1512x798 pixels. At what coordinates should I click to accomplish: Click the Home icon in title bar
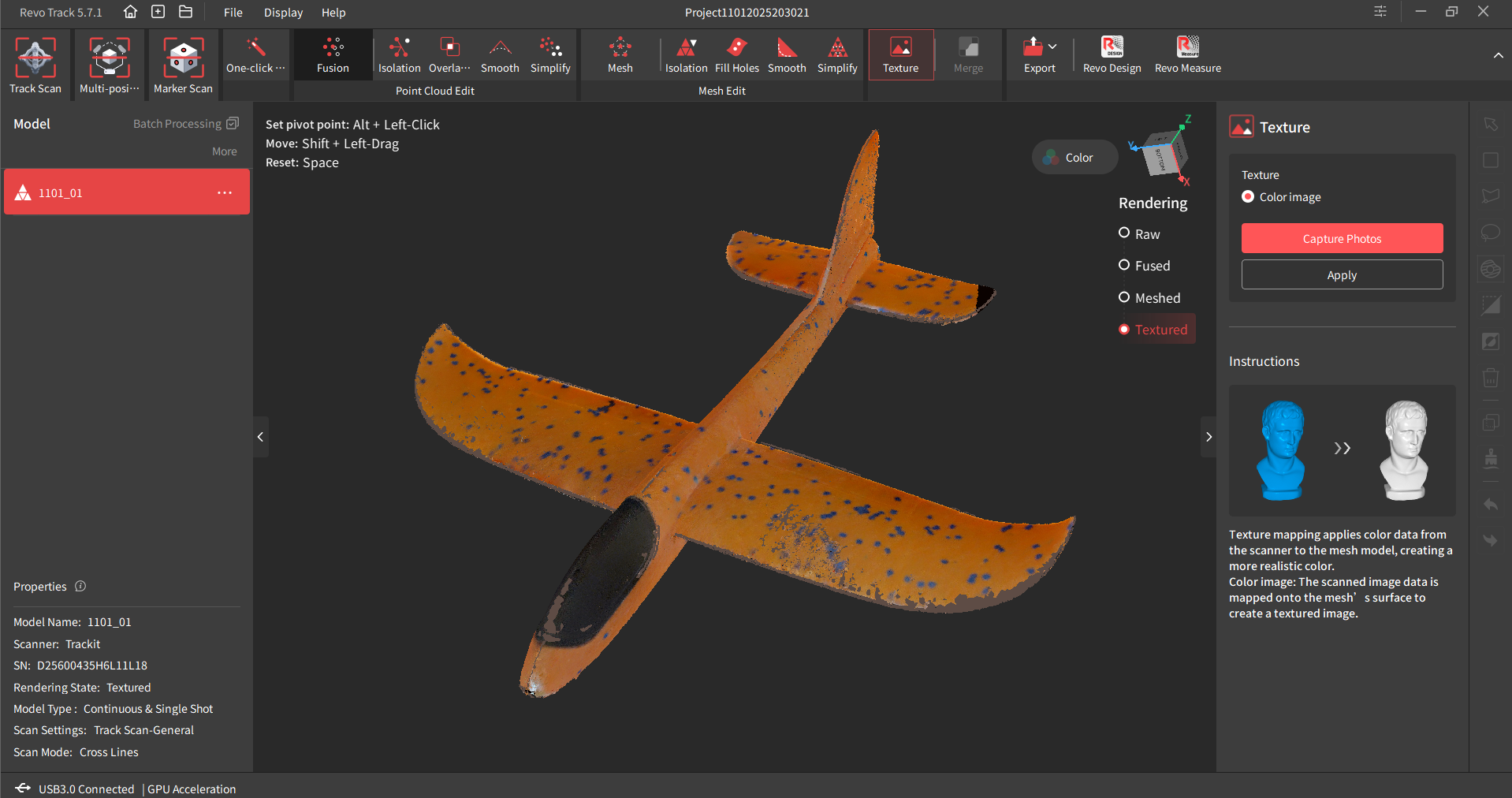[131, 12]
